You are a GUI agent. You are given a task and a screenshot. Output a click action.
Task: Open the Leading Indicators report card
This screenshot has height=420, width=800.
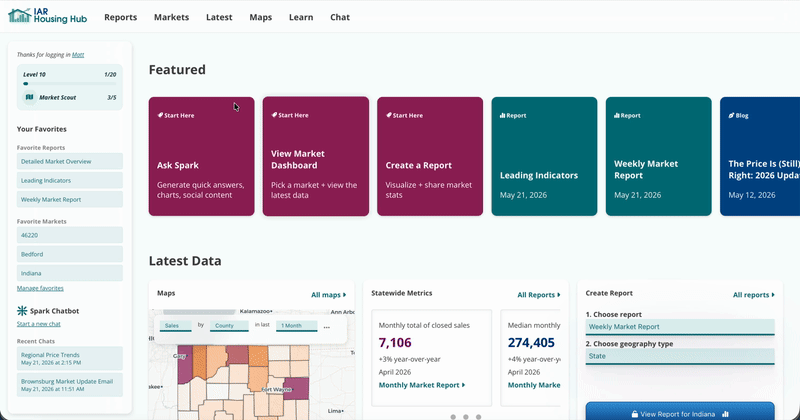pos(544,156)
